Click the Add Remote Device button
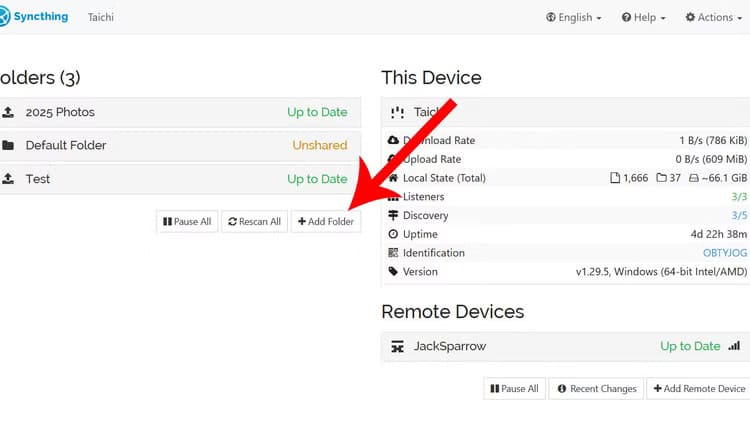This screenshot has width=750, height=422. click(699, 388)
